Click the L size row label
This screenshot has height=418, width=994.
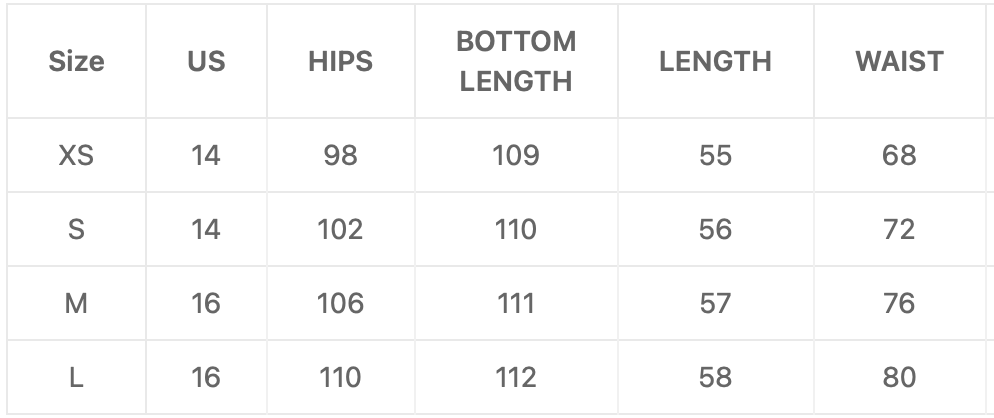pos(76,377)
